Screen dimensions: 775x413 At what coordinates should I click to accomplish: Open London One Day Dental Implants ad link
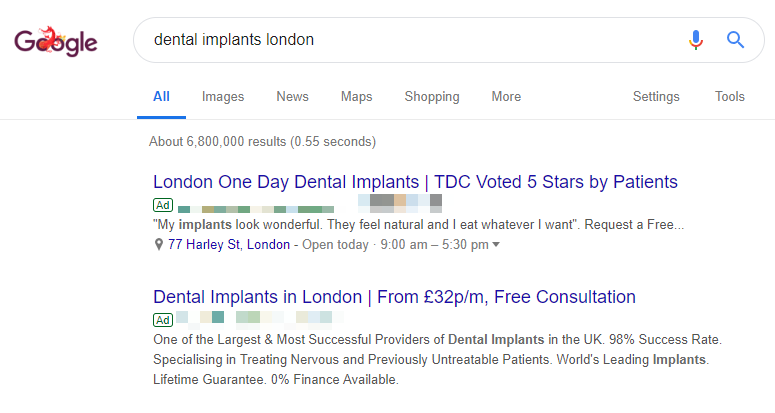[415, 182]
